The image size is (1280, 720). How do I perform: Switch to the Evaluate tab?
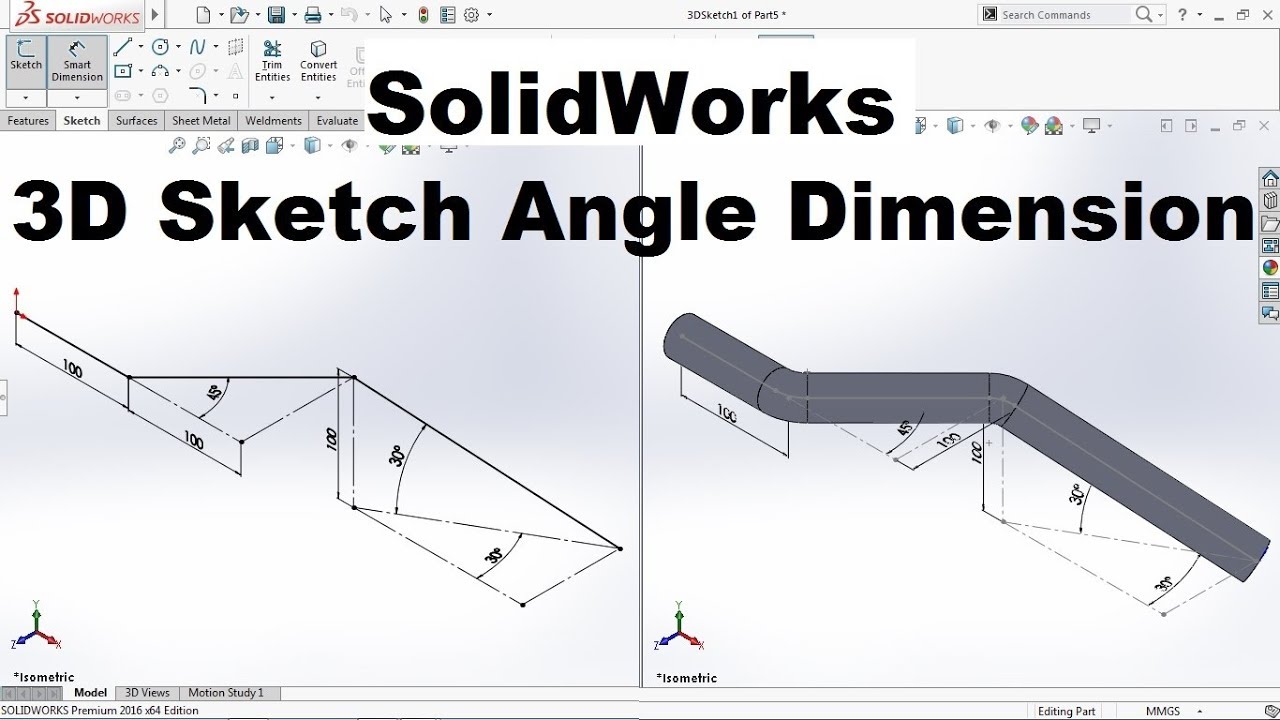click(337, 121)
